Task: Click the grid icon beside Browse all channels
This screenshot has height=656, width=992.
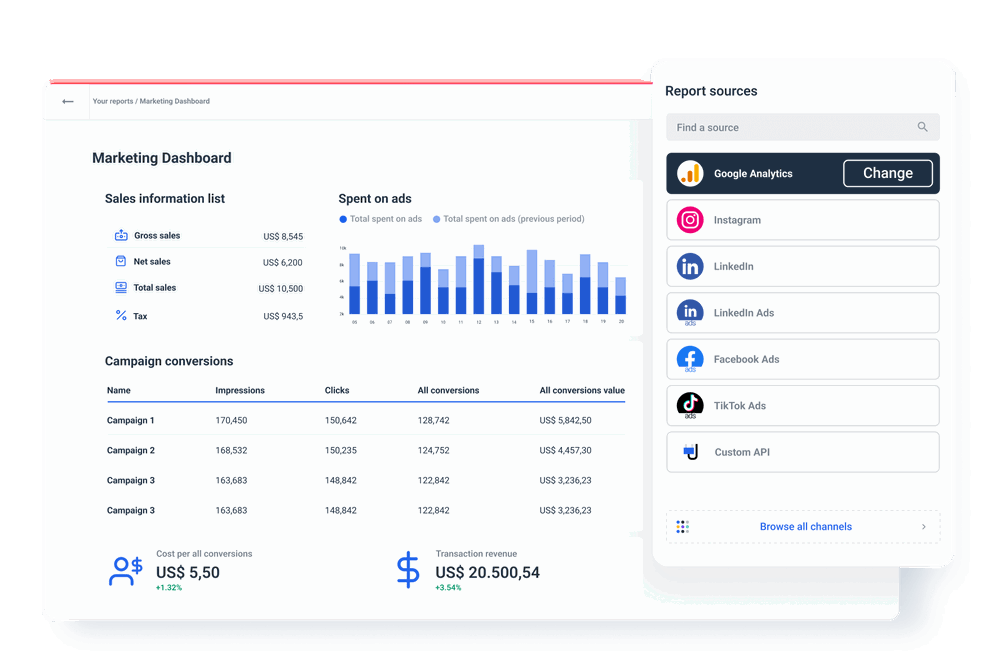Action: [682, 526]
